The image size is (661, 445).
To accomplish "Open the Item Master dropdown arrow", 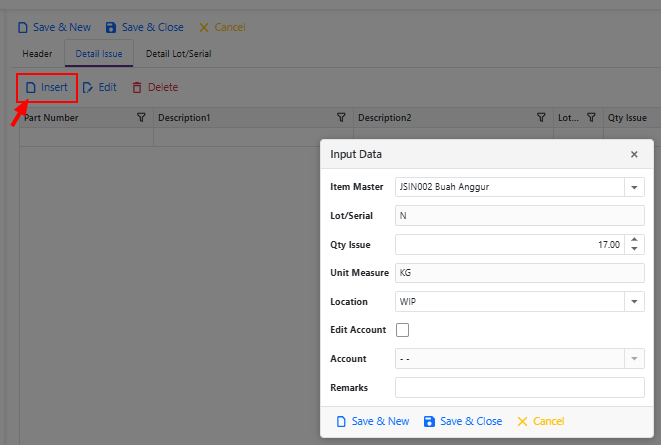I will [x=634, y=187].
